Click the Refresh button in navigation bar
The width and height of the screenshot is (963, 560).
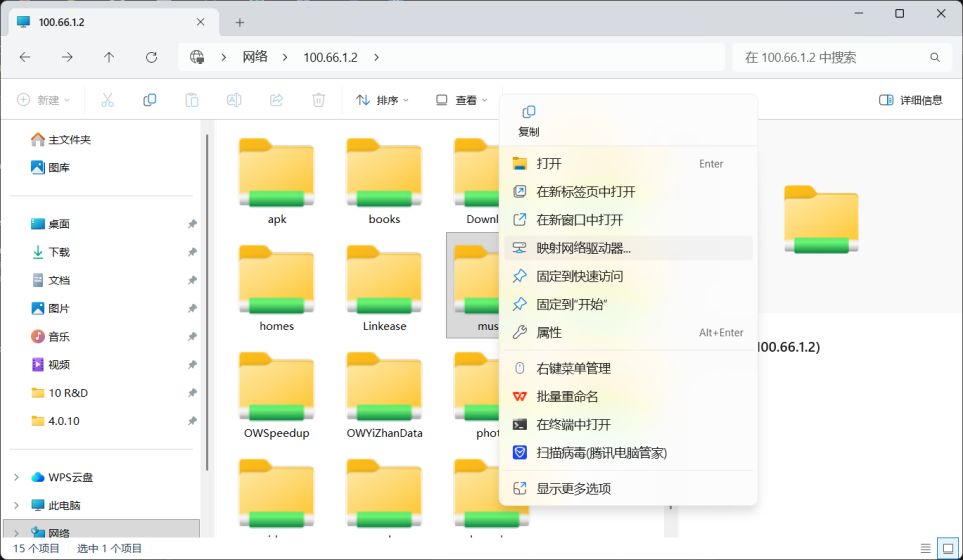151,57
